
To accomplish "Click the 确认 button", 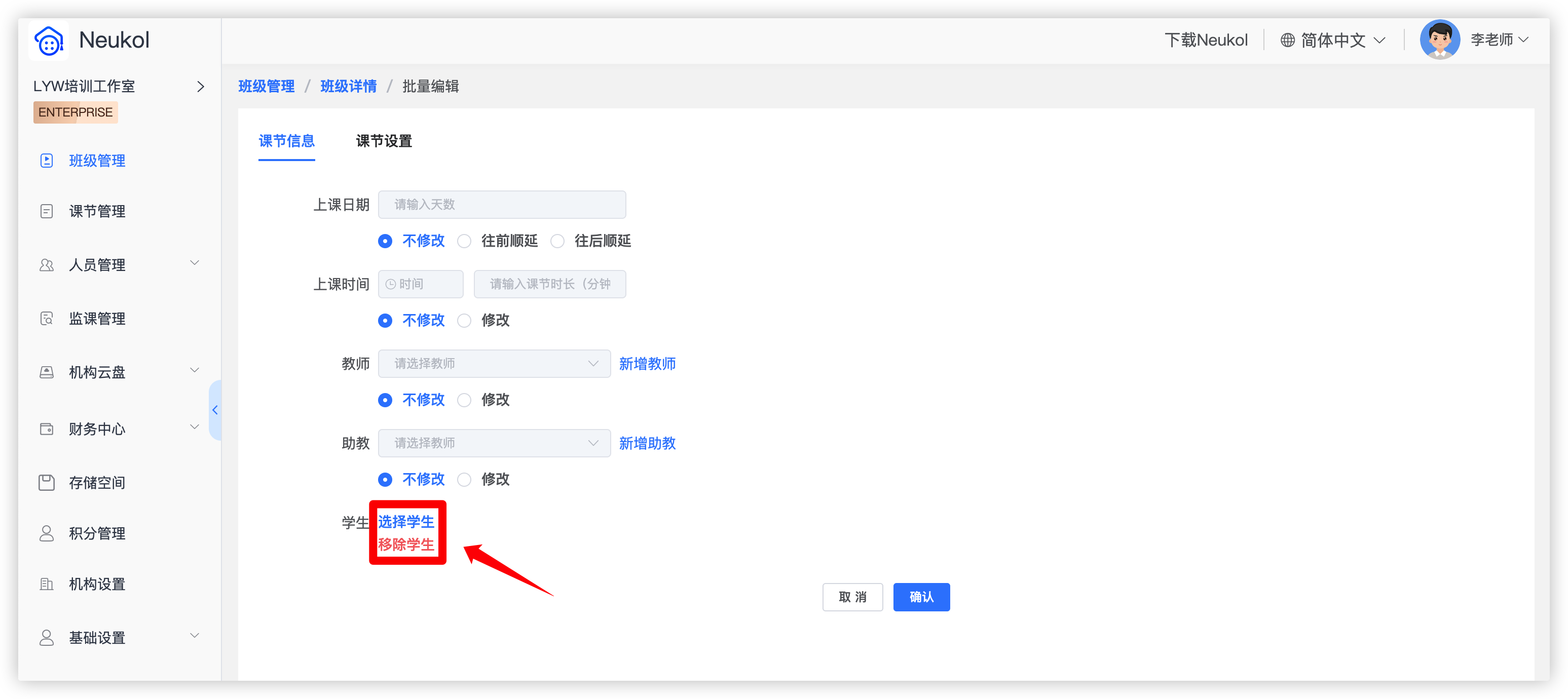I will 921,597.
